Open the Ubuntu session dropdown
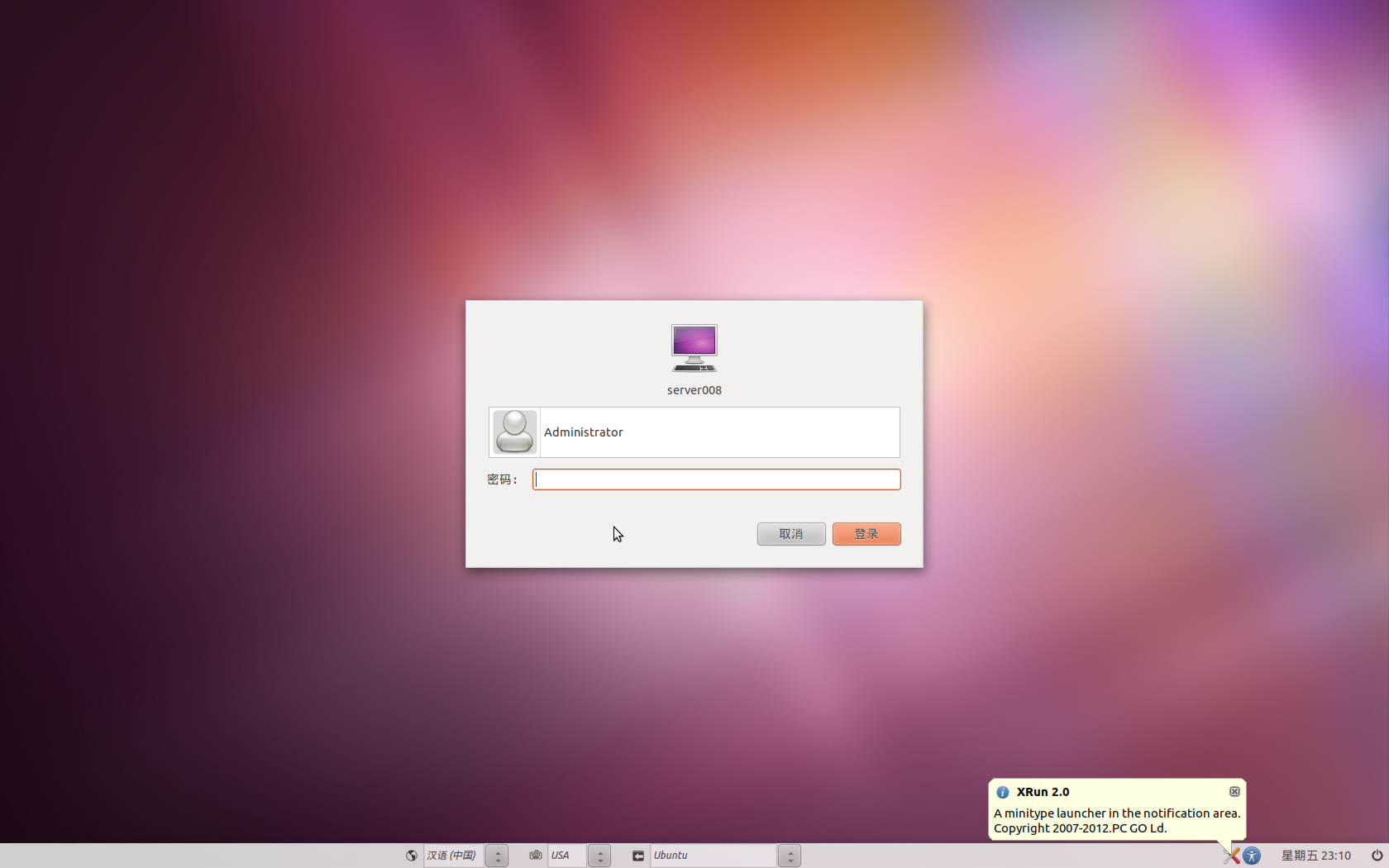The width and height of the screenshot is (1389, 868). pos(713,856)
